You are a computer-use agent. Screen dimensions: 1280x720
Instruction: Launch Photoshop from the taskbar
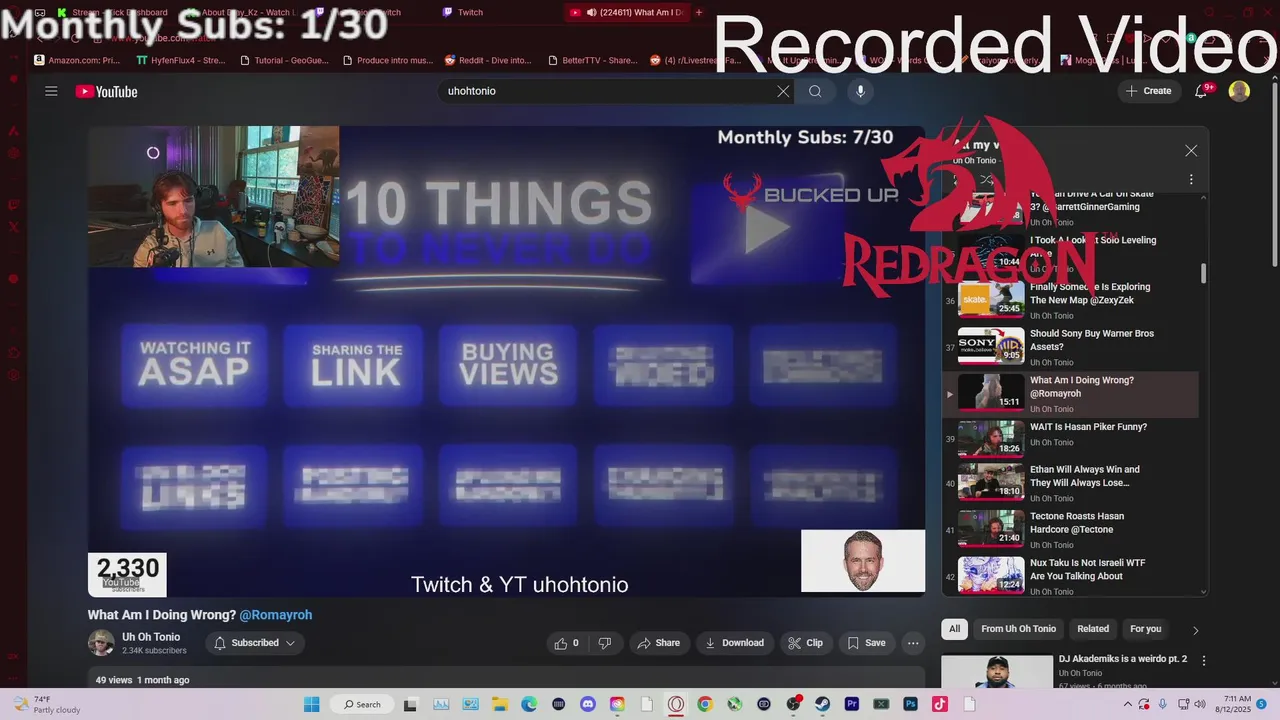click(911, 704)
